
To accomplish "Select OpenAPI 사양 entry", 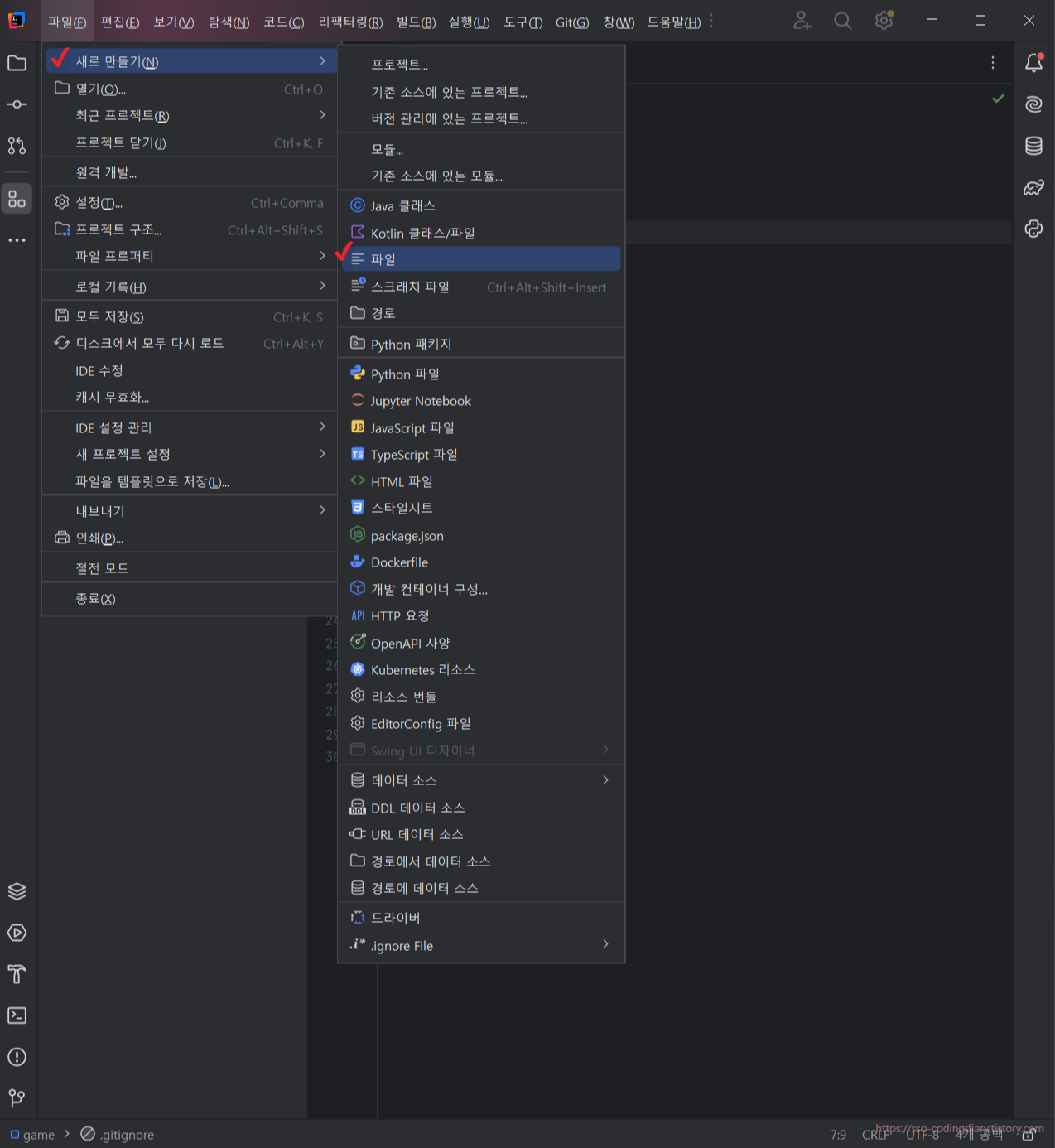I will click(x=481, y=643).
